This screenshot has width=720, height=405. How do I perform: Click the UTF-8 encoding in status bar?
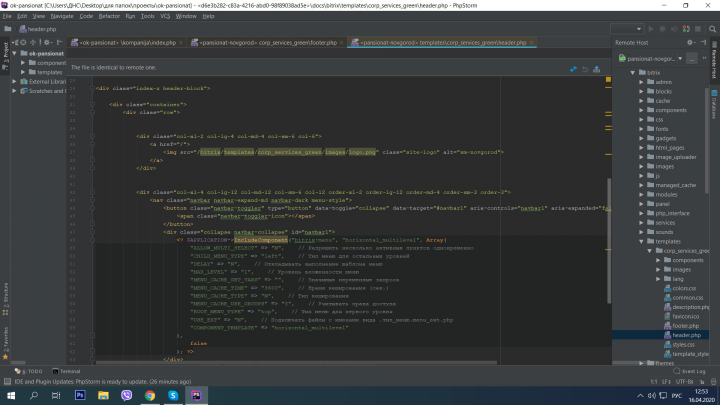click(x=684, y=382)
